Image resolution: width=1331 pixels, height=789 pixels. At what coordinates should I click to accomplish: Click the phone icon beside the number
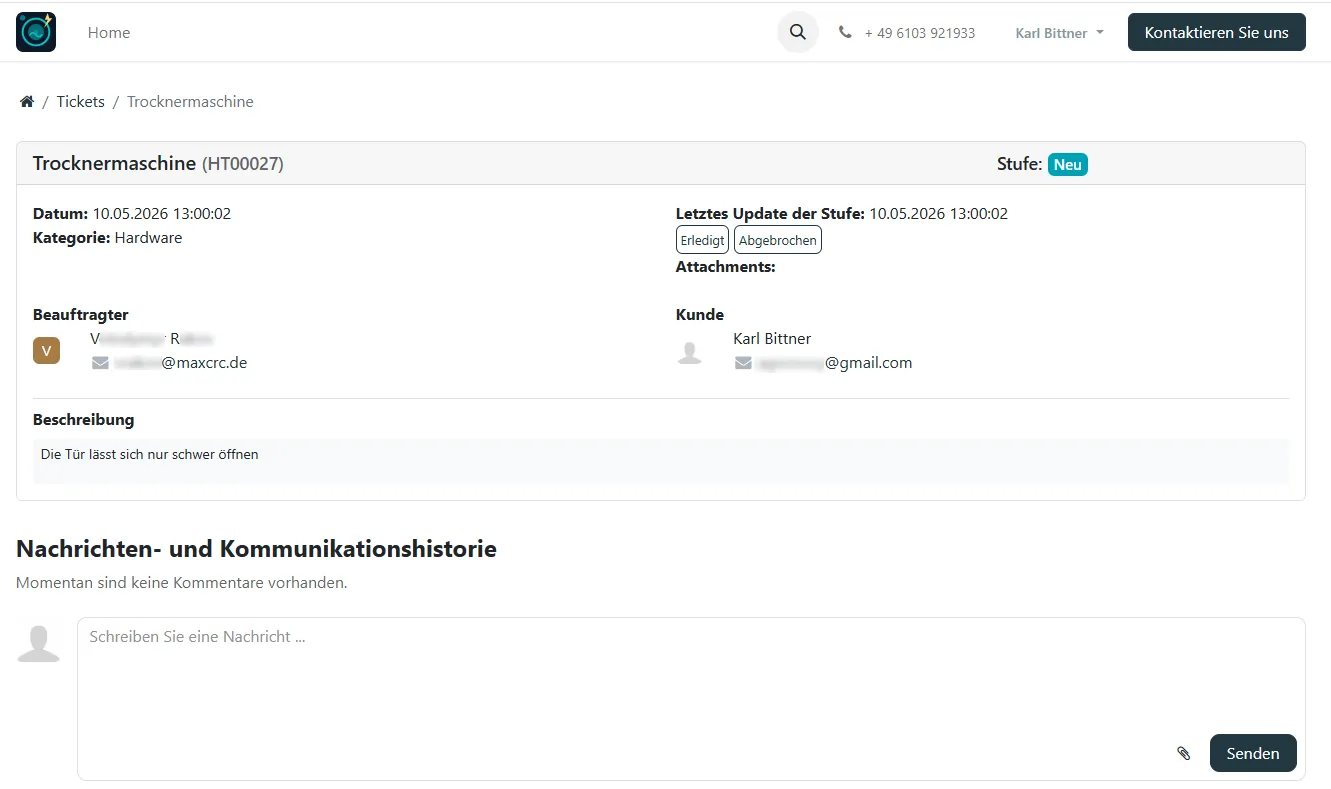point(845,32)
